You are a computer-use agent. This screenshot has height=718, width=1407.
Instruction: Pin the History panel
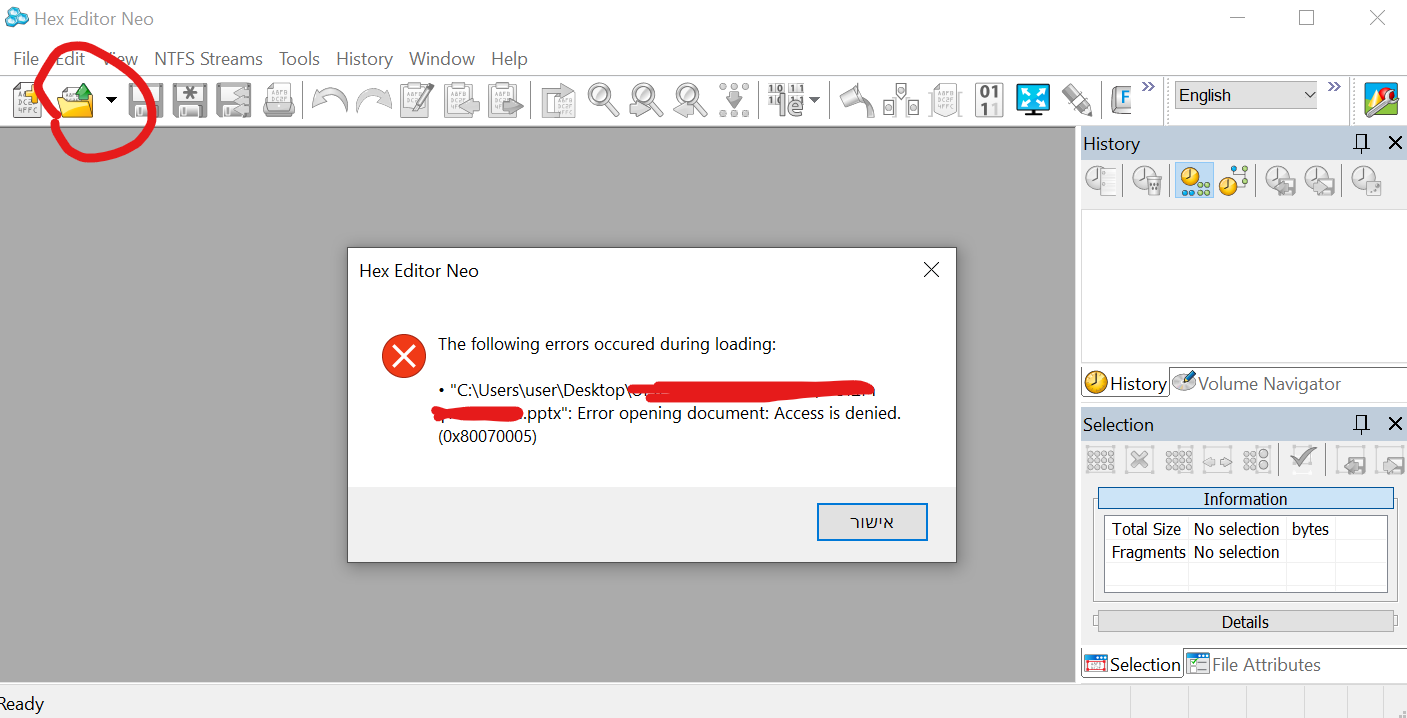tap(1361, 143)
